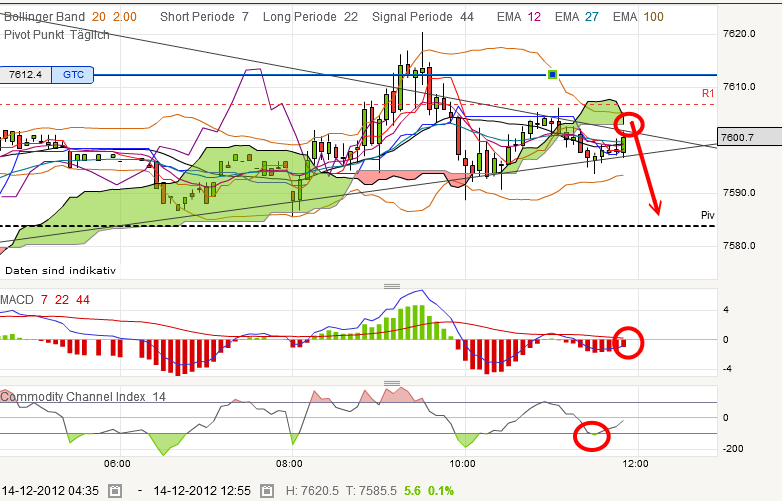The height and width of the screenshot is (501, 782).
Task: Click the start date 14-12-2012 04:35
Action: coord(50,491)
